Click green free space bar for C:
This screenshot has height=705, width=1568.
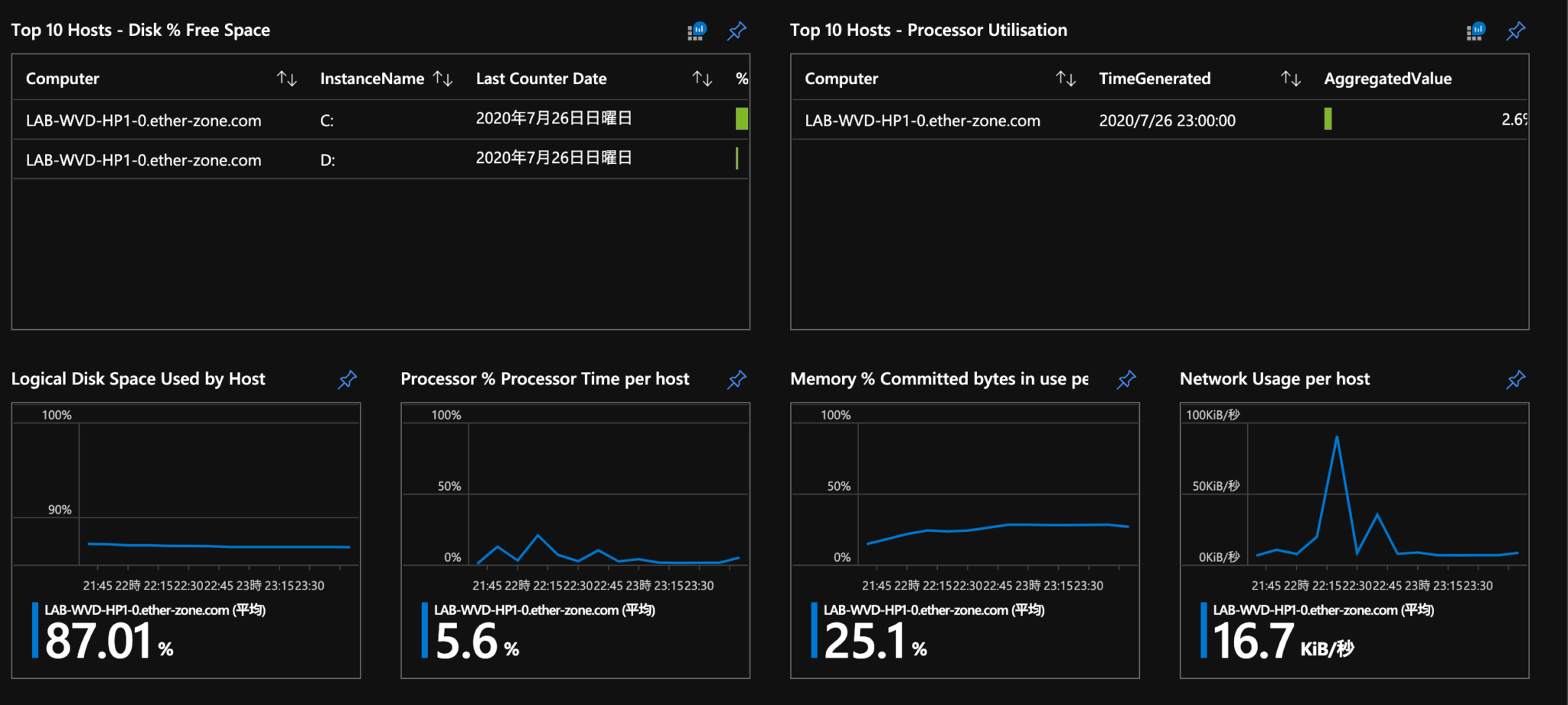pyautogui.click(x=741, y=119)
